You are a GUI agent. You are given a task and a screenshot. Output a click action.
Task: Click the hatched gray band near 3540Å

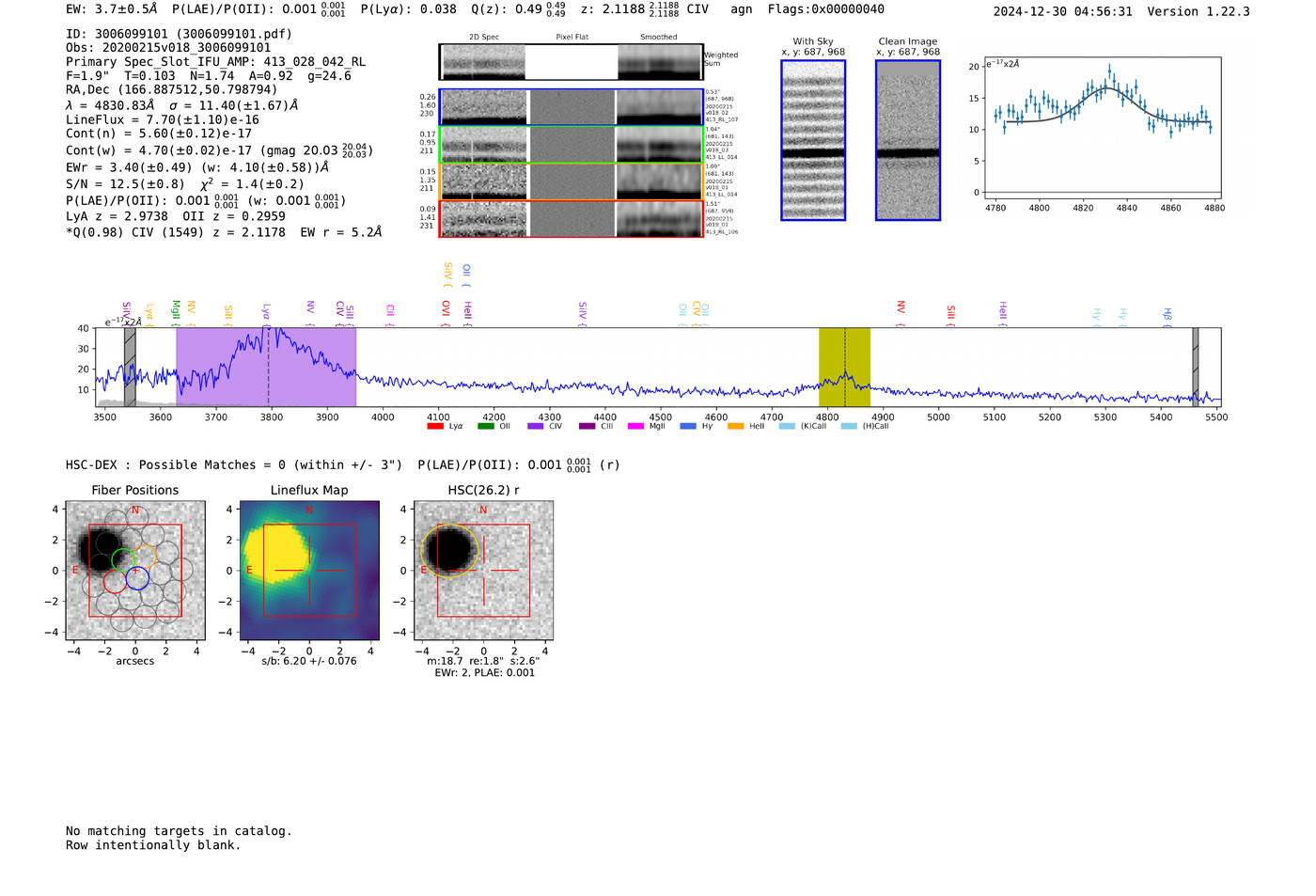130,367
